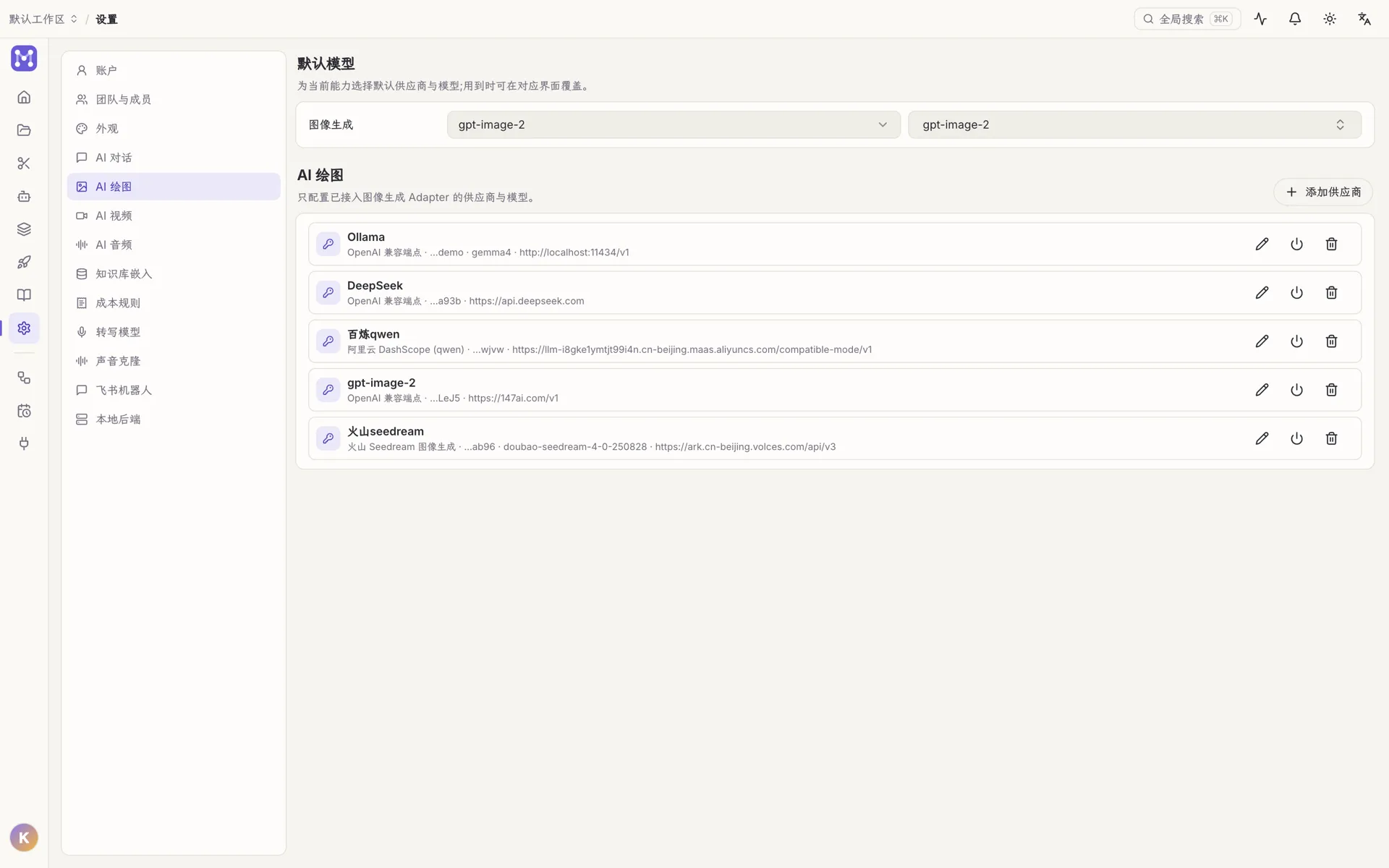Click the https://147ai.com/v1 endpoint text
This screenshot has height=868, width=1389.
click(x=513, y=399)
